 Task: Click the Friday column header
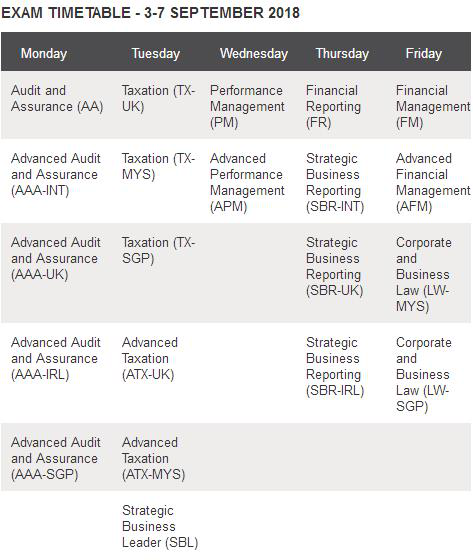point(424,54)
